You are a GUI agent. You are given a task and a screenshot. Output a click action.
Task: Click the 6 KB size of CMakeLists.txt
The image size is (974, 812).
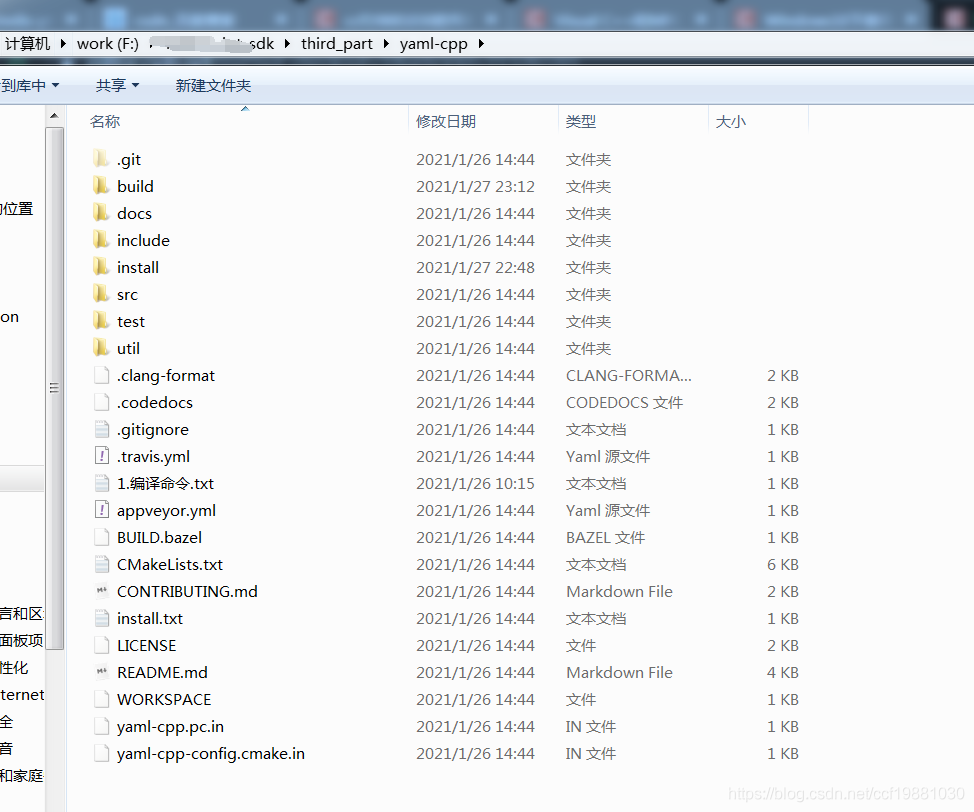pos(783,564)
